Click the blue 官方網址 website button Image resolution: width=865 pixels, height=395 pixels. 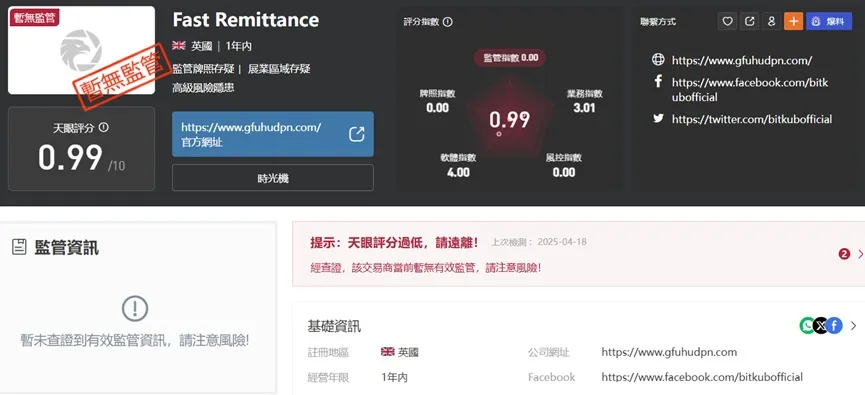(x=273, y=134)
